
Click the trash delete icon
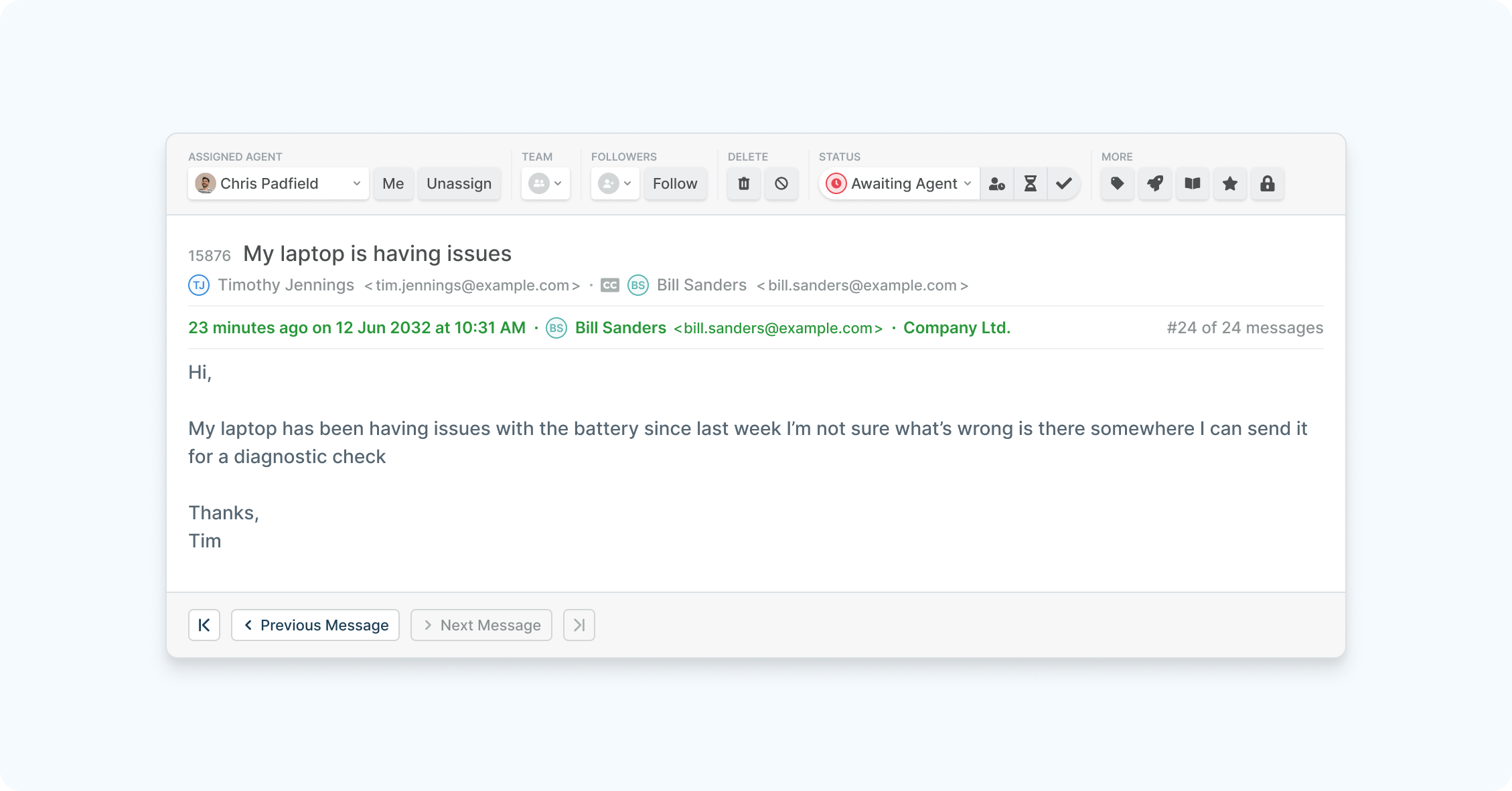pyautogui.click(x=743, y=183)
